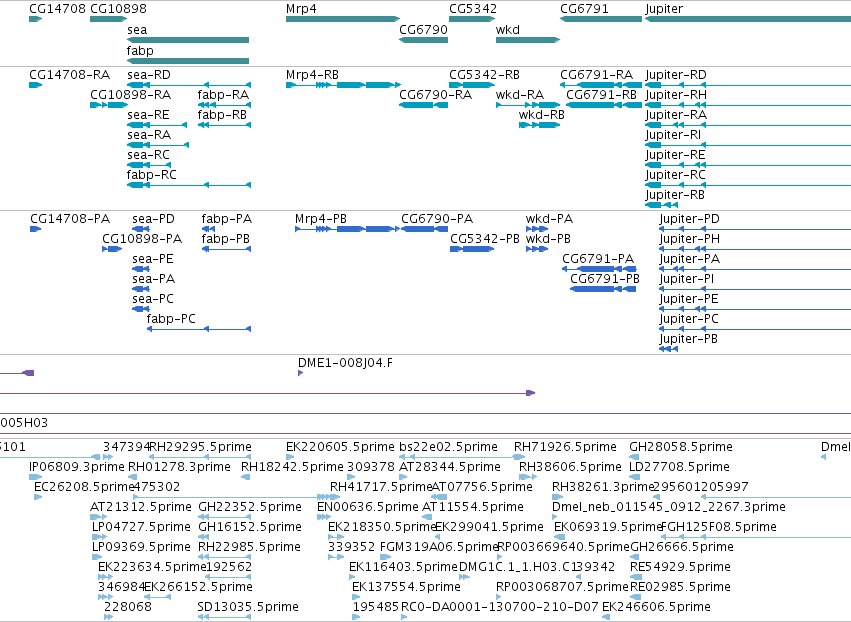
Task: Select EST RH29295.5prime
Action: pos(200,447)
